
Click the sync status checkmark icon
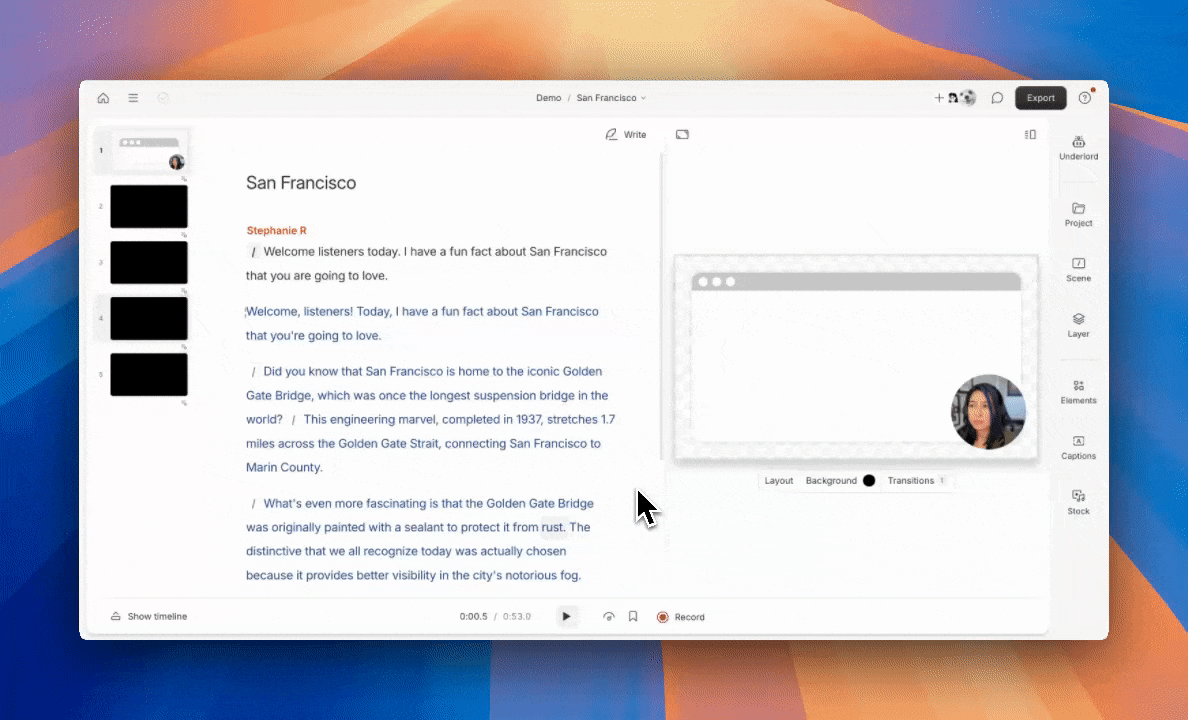[x=163, y=98]
